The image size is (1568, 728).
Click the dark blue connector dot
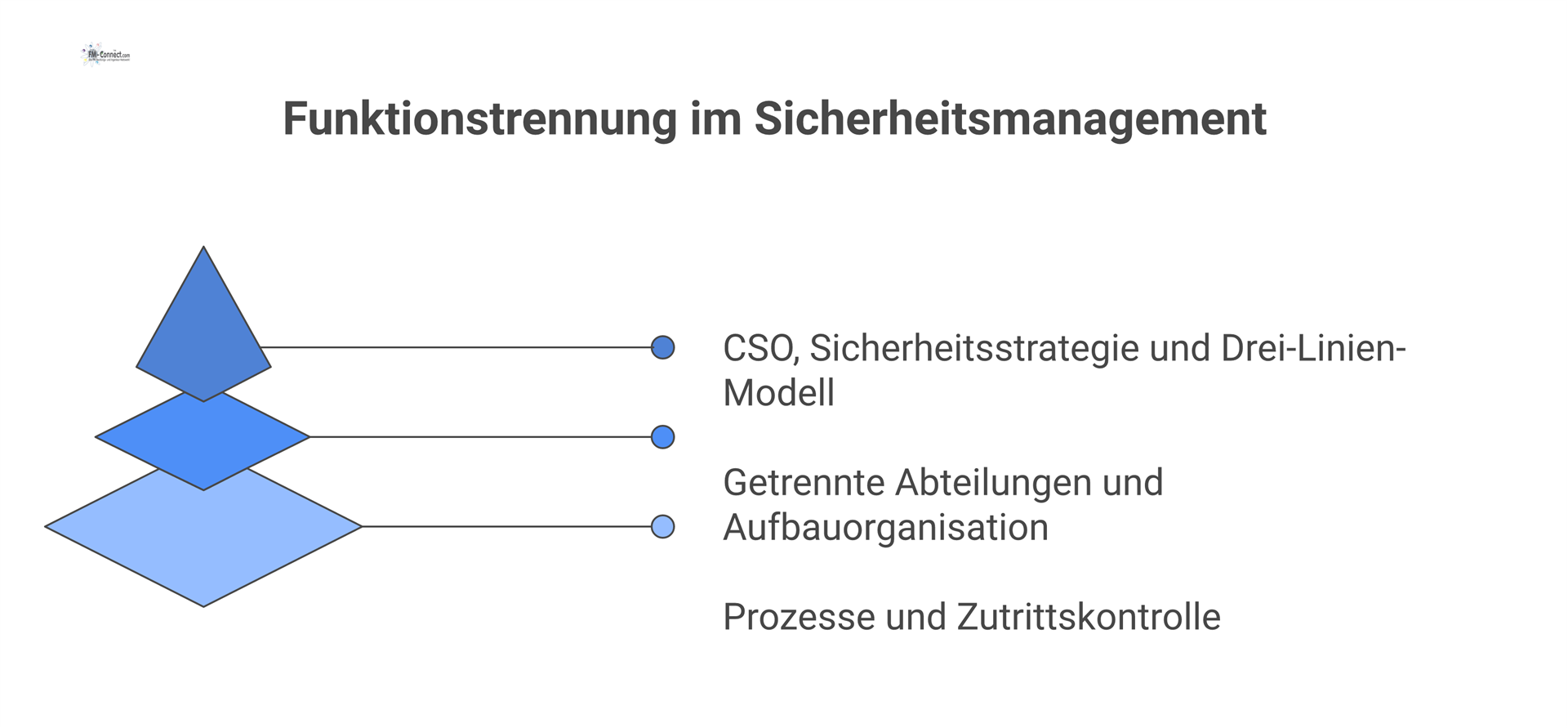[663, 347]
